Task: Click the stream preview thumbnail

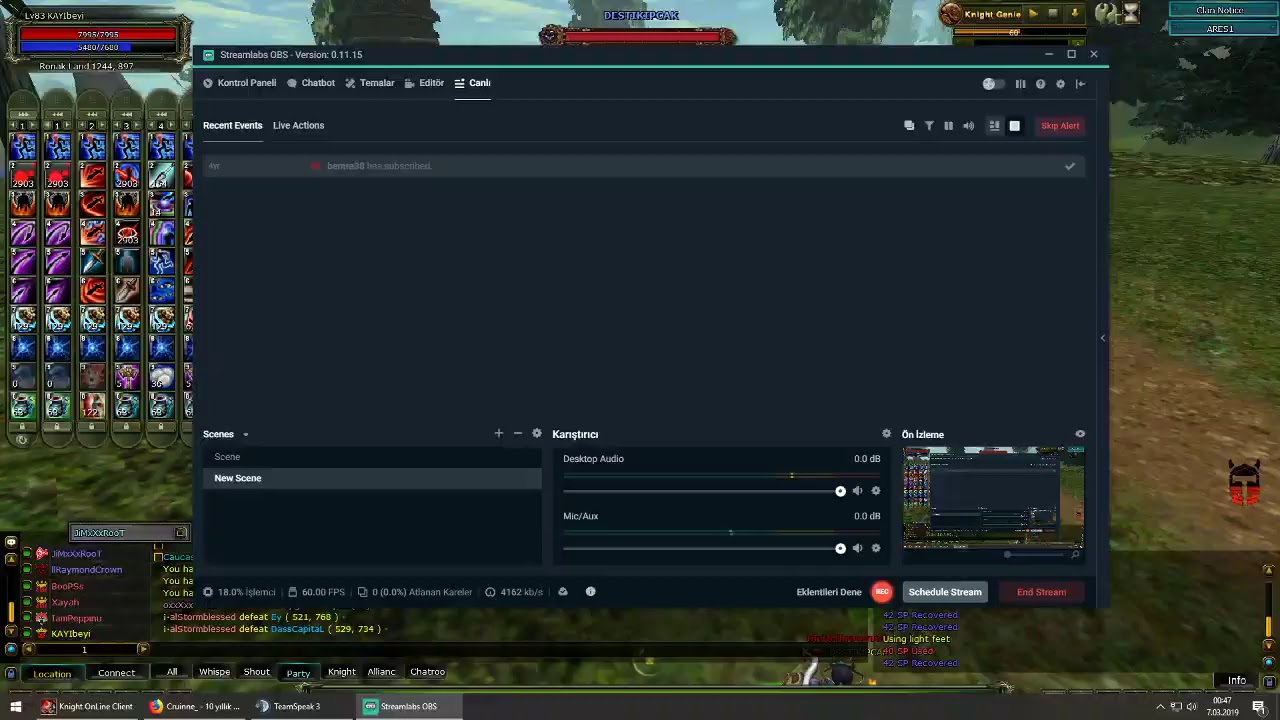Action: pos(993,497)
